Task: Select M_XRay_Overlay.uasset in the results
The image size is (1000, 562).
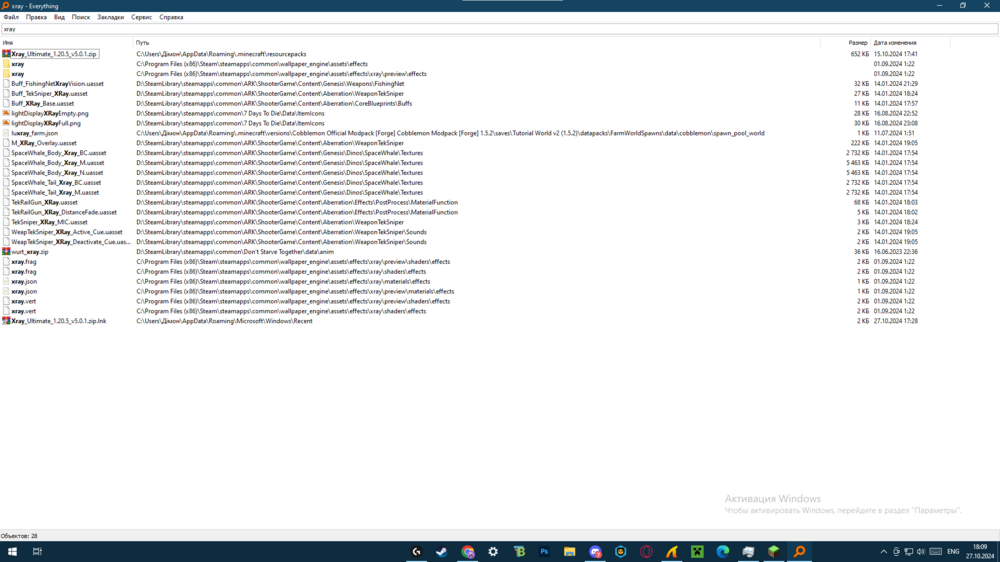Action: click(43, 143)
